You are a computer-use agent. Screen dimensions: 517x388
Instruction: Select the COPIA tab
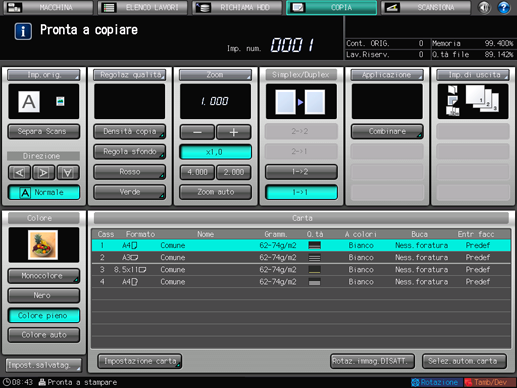click(331, 7)
